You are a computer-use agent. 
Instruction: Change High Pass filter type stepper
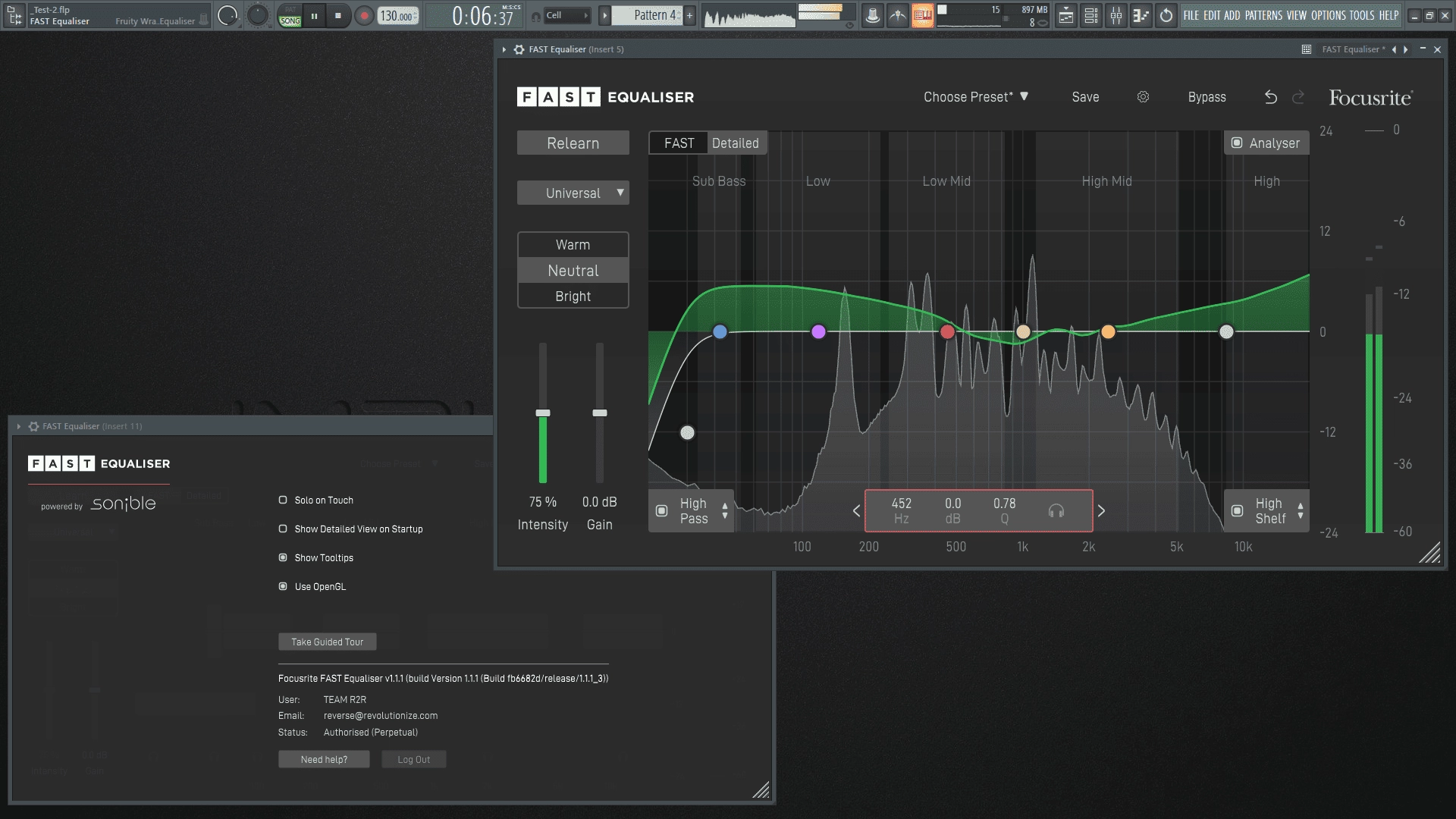click(725, 511)
